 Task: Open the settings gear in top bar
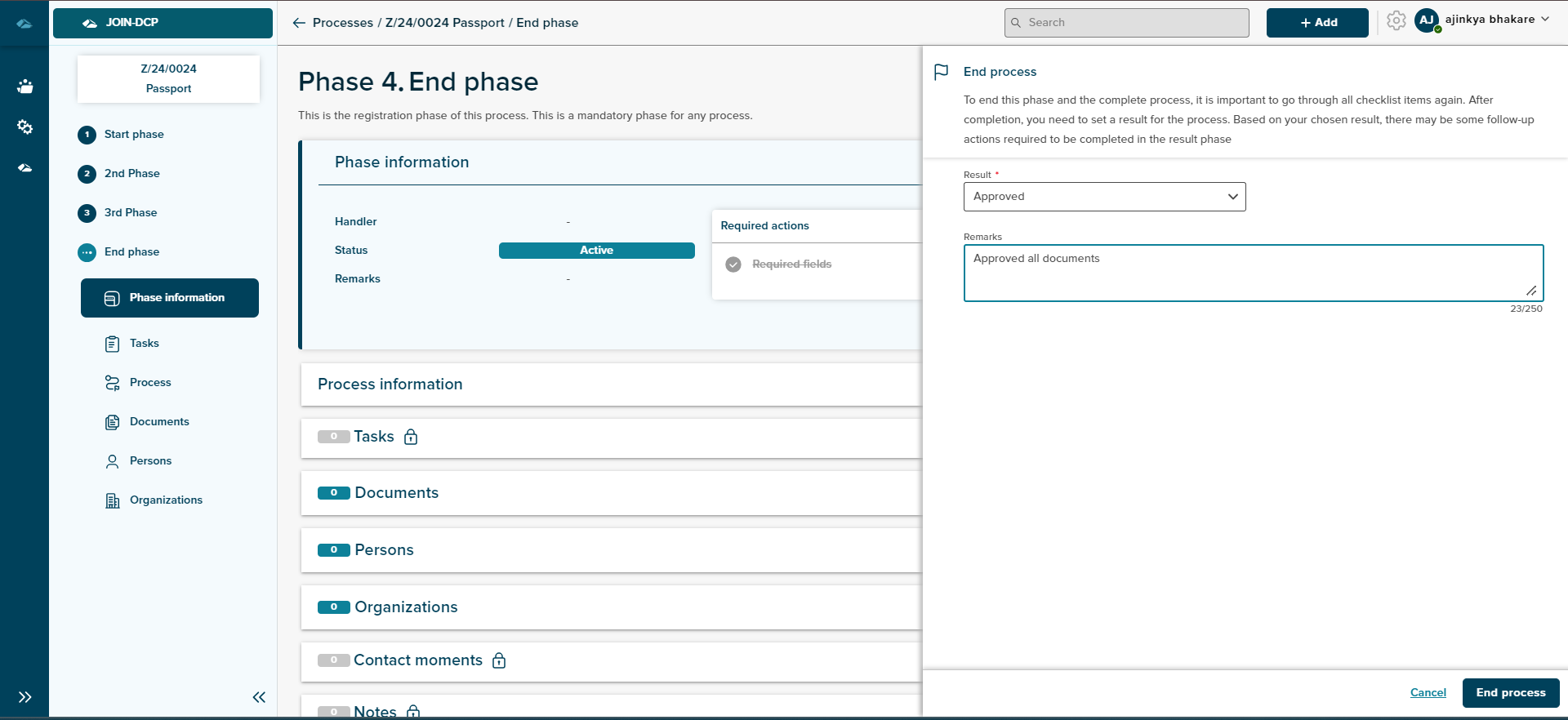(1396, 21)
